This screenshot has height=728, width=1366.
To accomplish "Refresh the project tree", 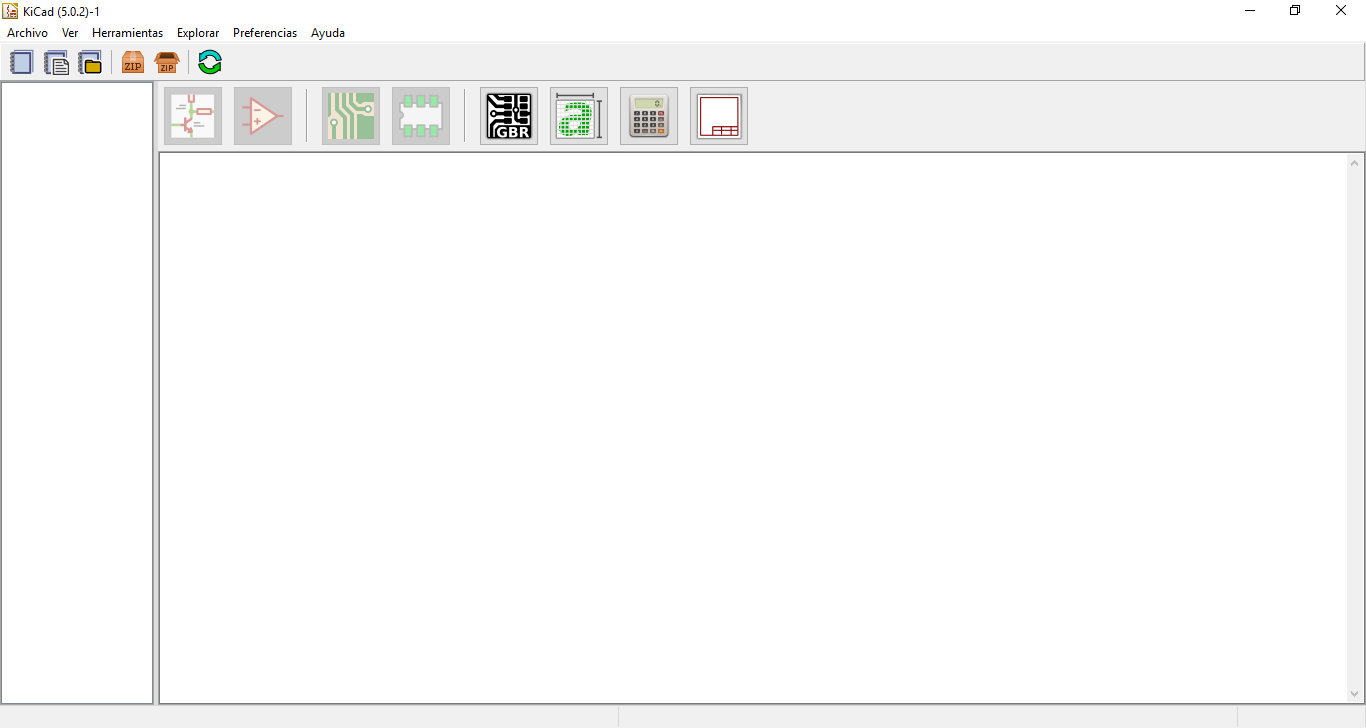I will [210, 63].
